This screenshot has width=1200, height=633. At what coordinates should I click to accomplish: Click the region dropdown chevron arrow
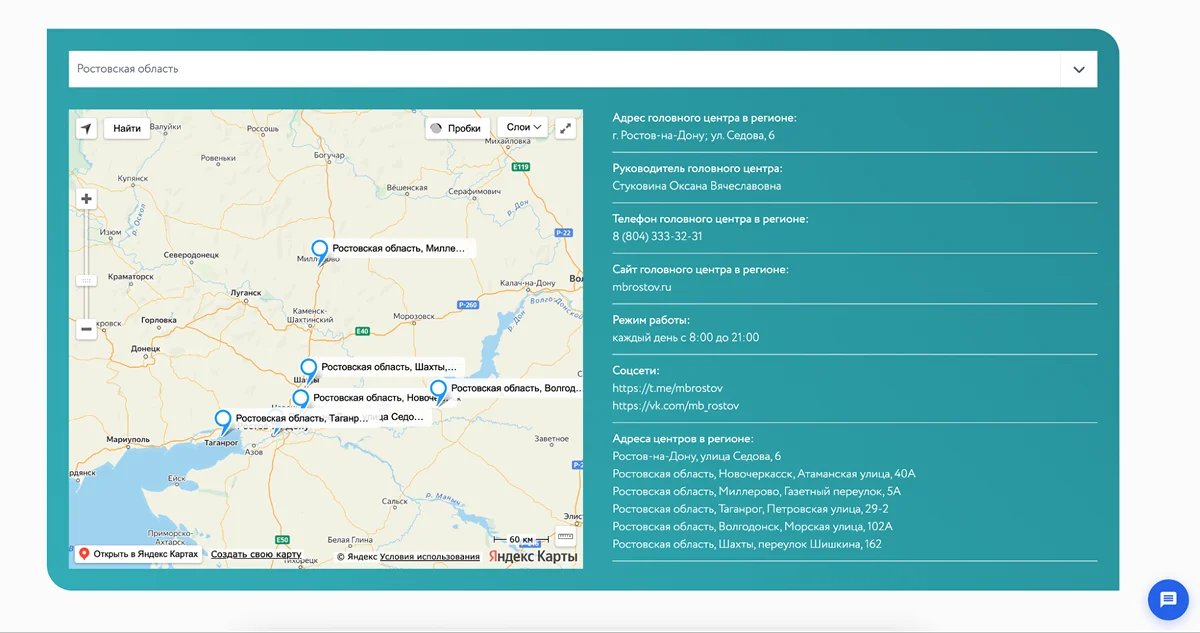(x=1079, y=70)
